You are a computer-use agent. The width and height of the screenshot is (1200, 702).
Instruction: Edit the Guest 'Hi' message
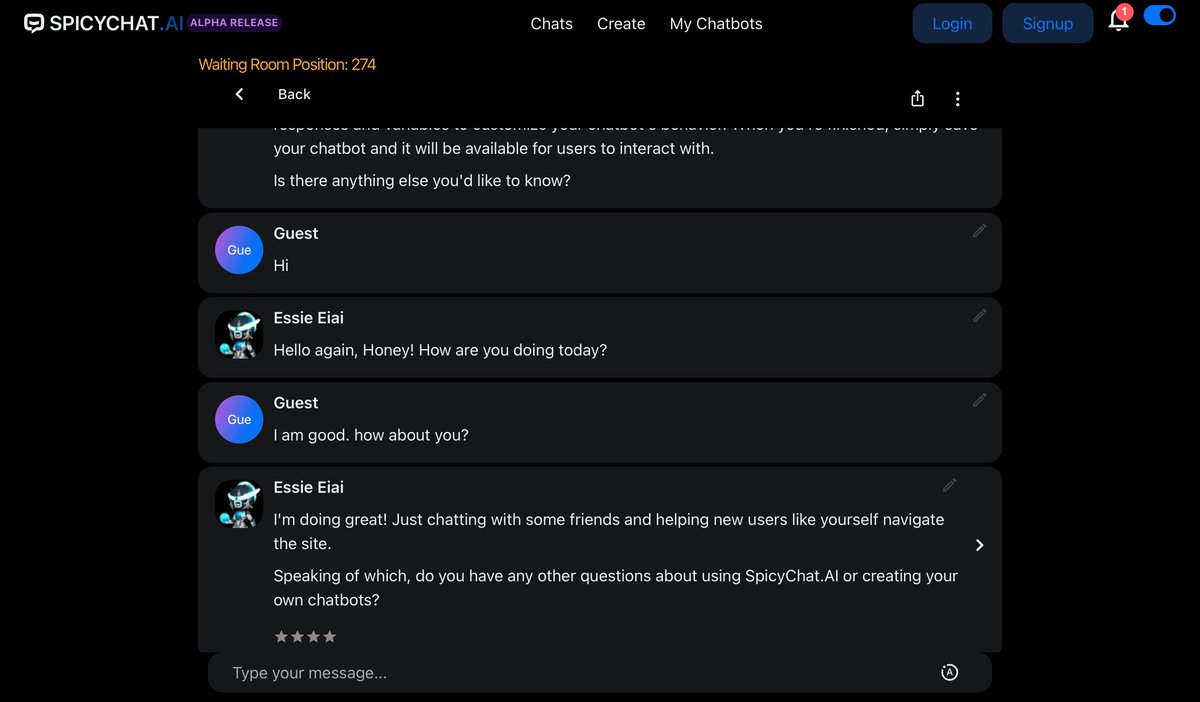pos(980,230)
